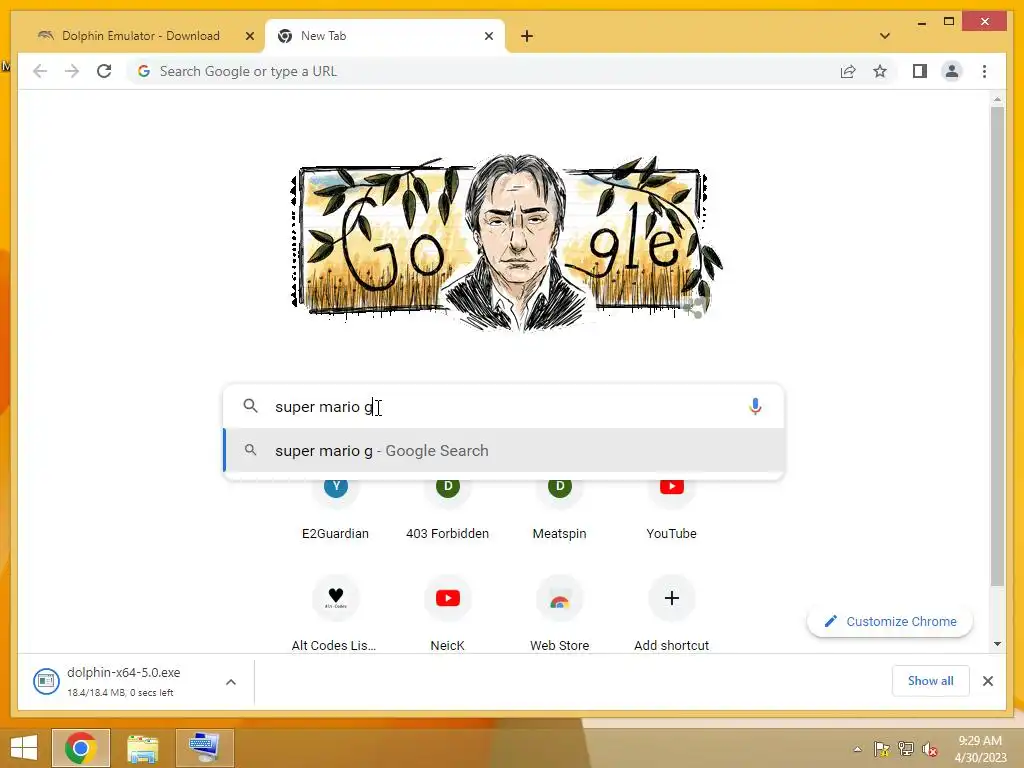
Task: Select the New Tab tab
Action: click(x=385, y=36)
